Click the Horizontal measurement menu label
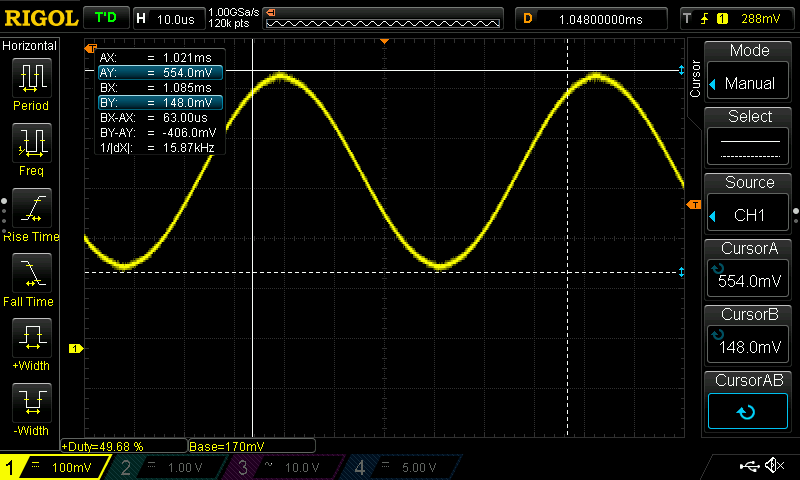800x480 pixels. point(30,45)
